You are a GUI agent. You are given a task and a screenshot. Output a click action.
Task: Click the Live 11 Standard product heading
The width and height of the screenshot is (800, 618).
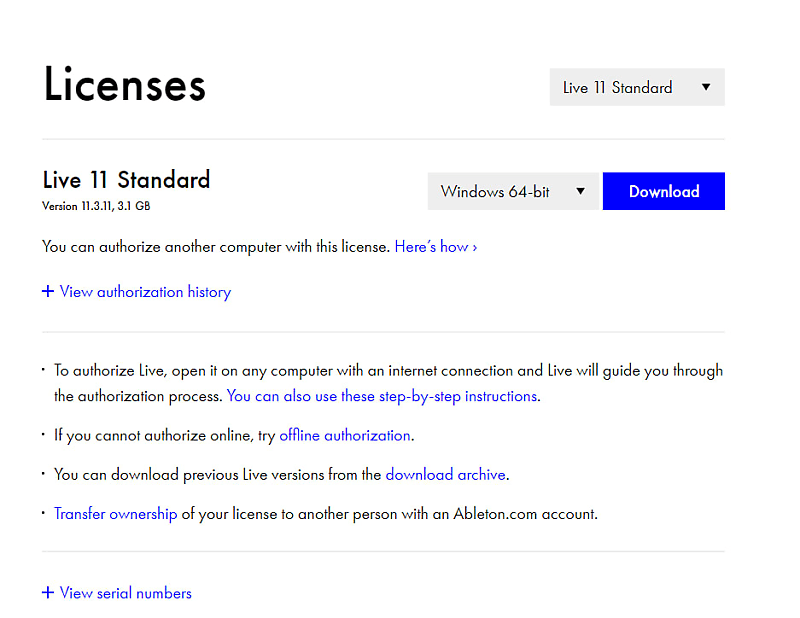126,180
